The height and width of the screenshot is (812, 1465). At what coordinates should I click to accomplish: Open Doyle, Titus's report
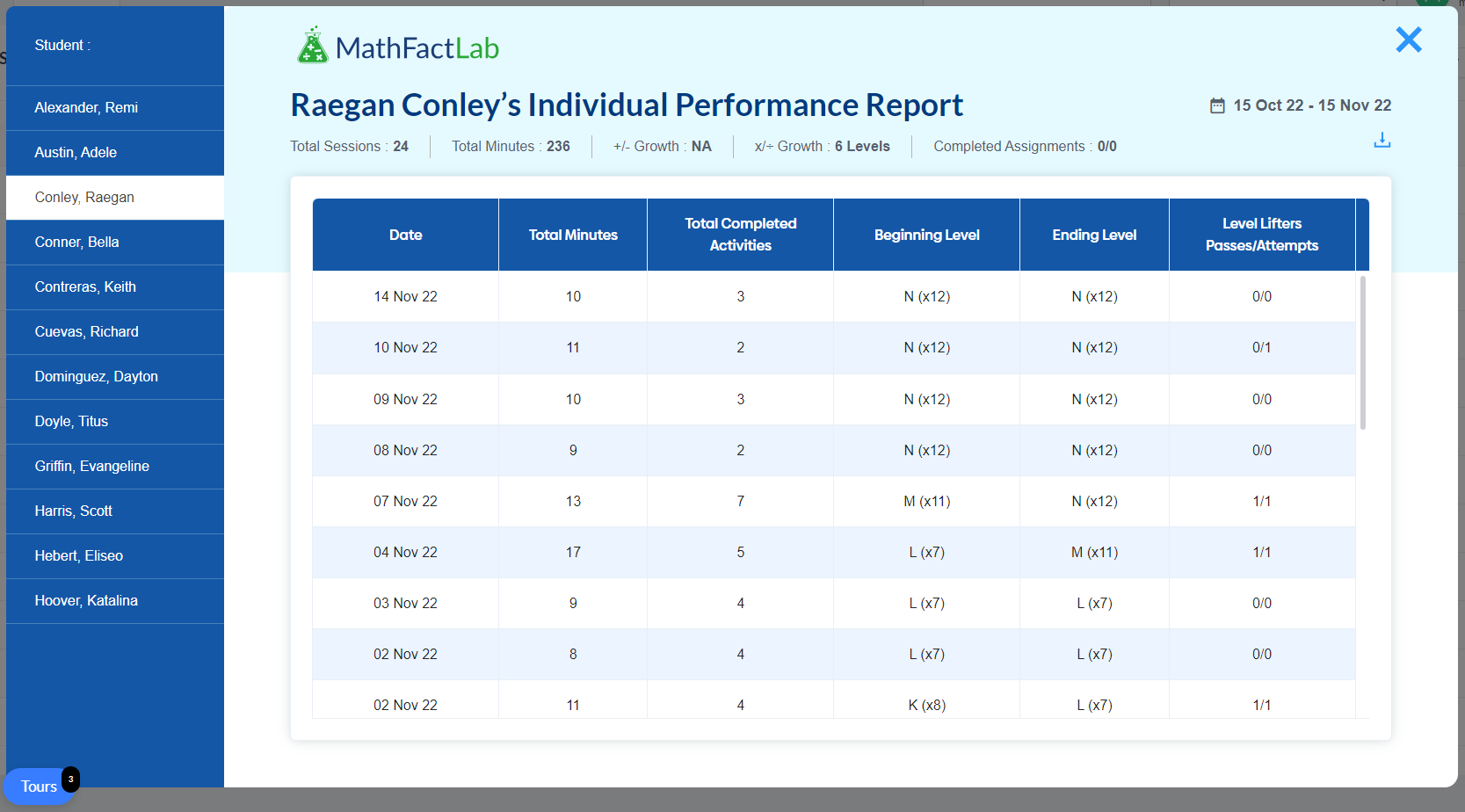tap(115, 422)
